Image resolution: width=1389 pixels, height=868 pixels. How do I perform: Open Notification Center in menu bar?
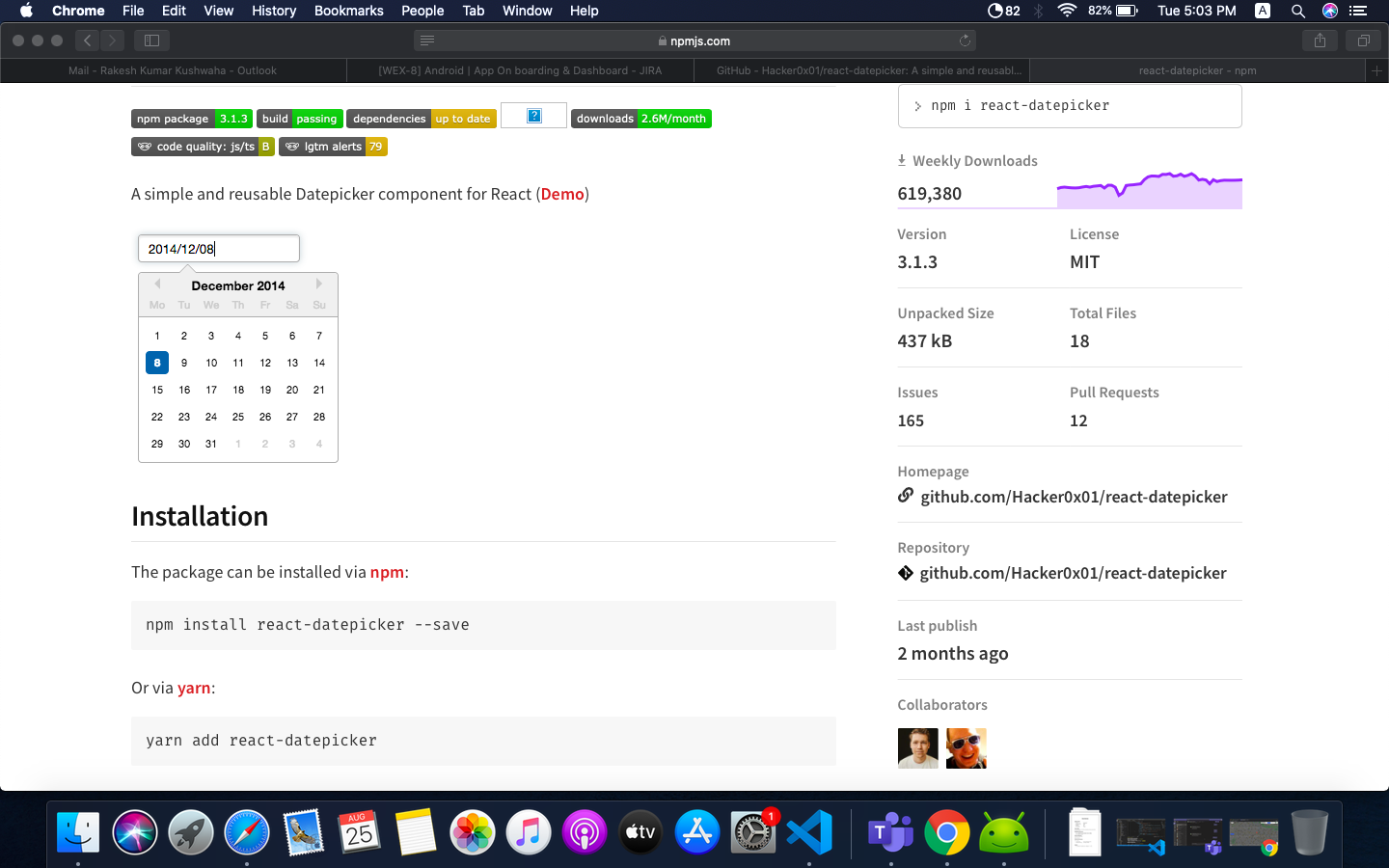1358,11
